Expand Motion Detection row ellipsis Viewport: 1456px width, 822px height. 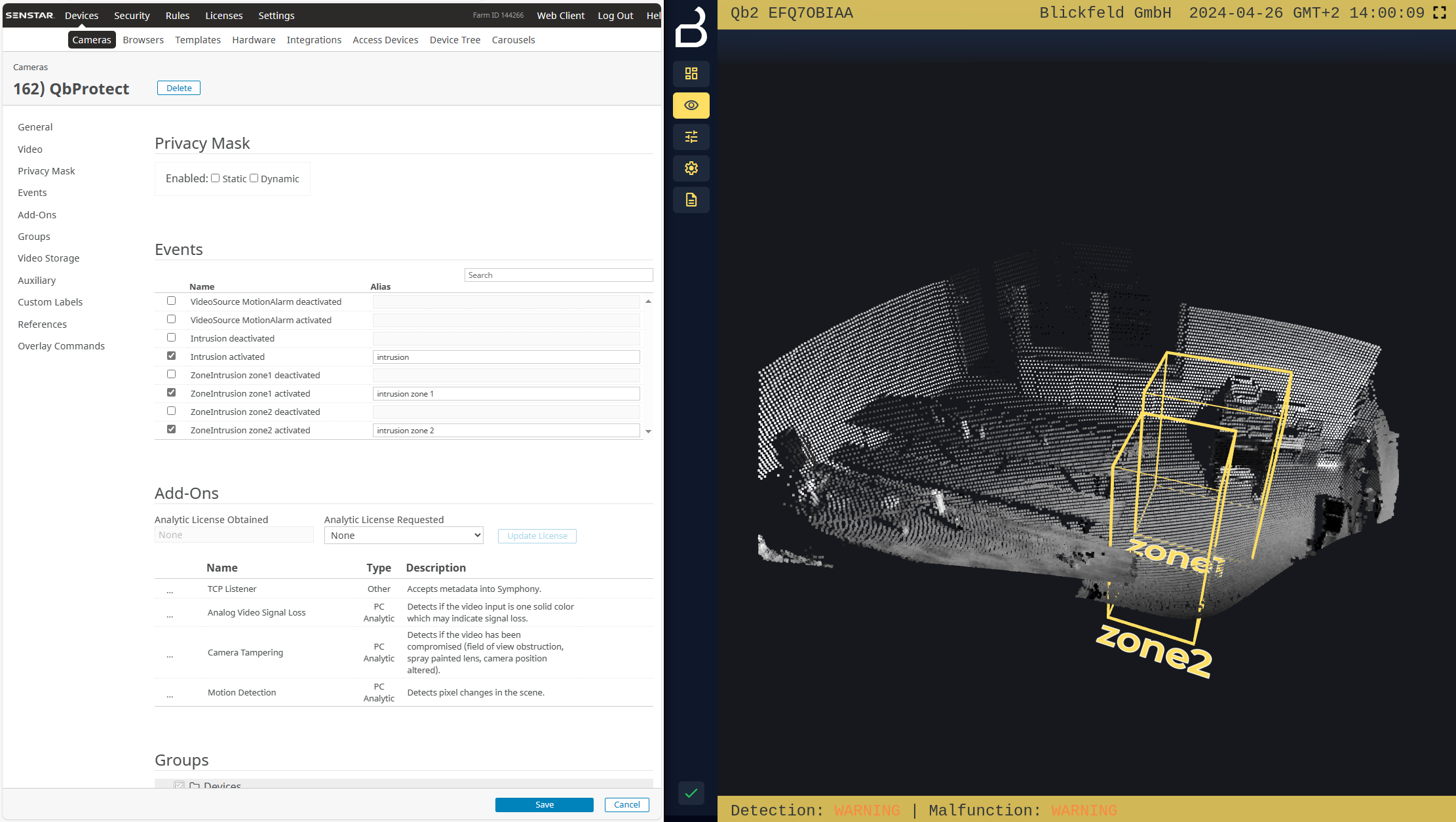[170, 694]
